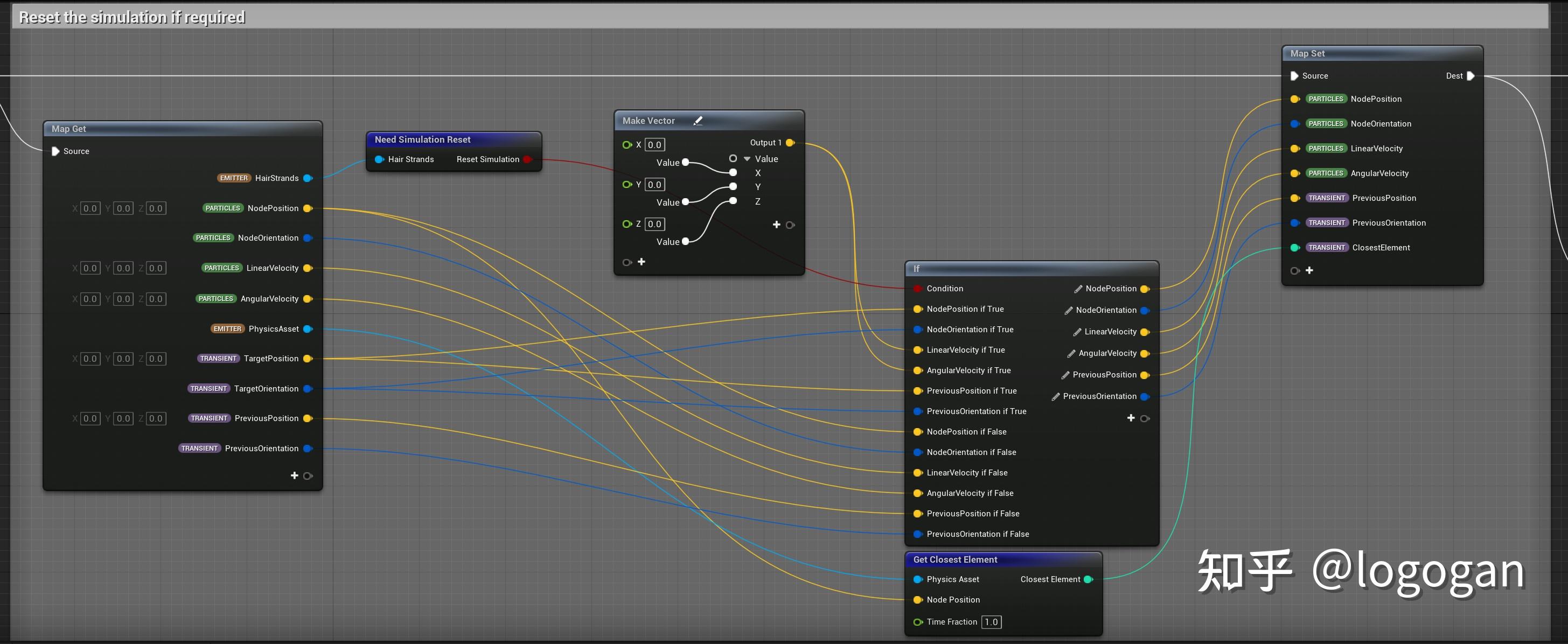This screenshot has width=1568, height=644.
Task: Select the Get Closest Element node header
Action: pos(954,559)
